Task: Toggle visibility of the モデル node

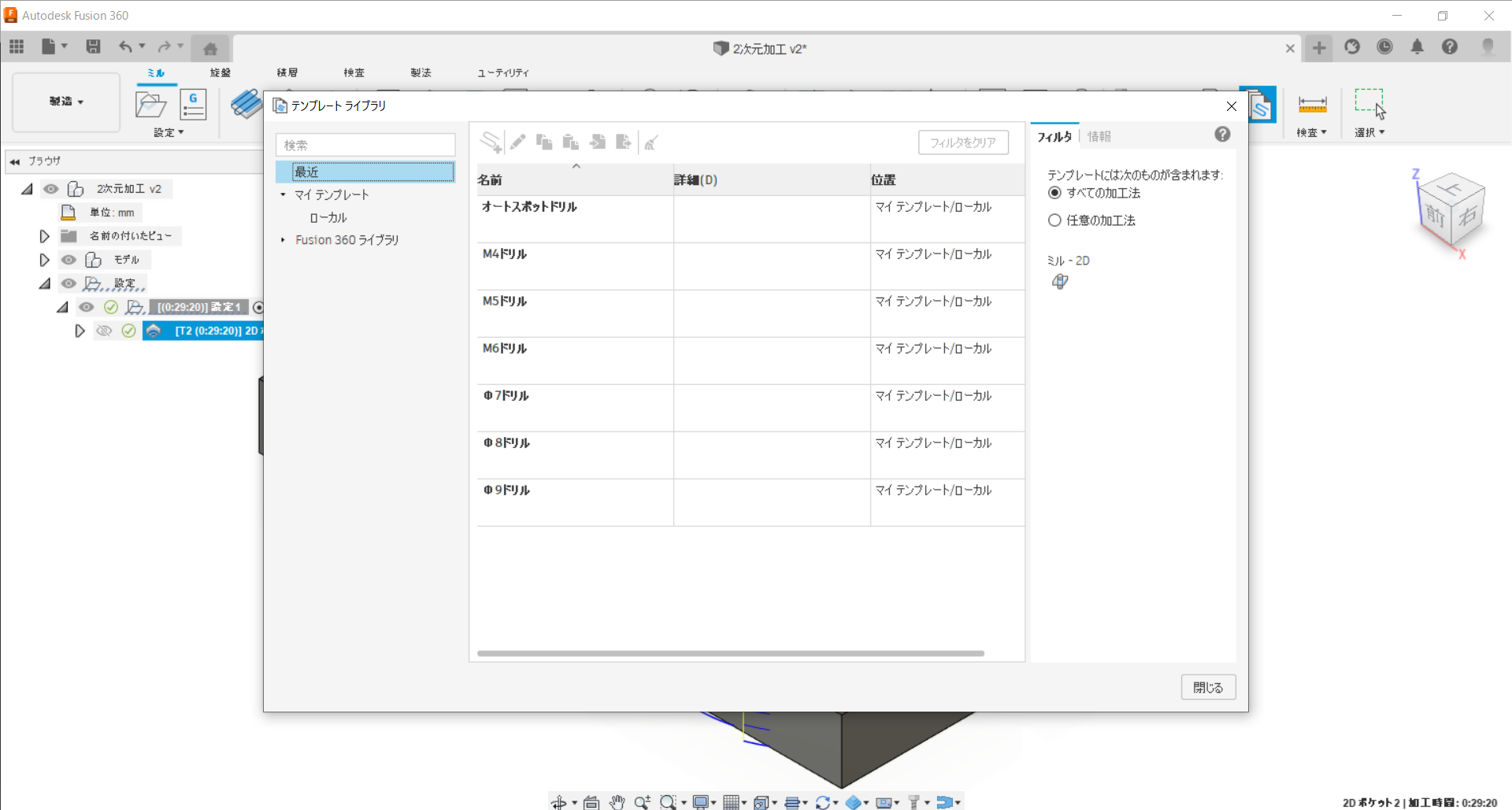Action: [x=69, y=260]
